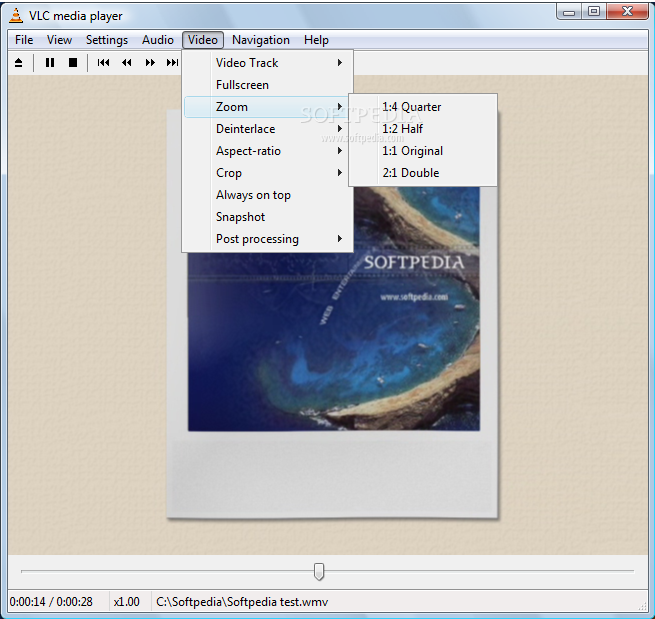Viewport: 655px width, 619px height.
Task: Close the open Video menu
Action: [x=203, y=40]
